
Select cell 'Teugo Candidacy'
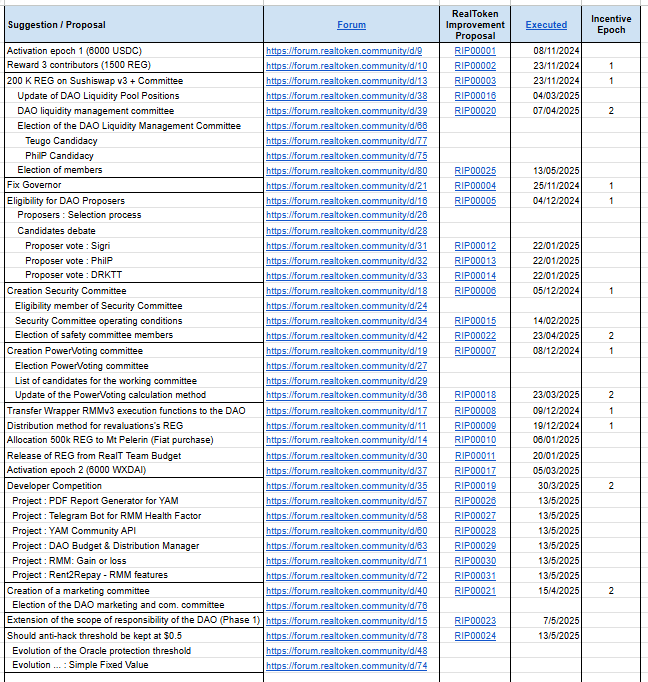click(x=134, y=140)
